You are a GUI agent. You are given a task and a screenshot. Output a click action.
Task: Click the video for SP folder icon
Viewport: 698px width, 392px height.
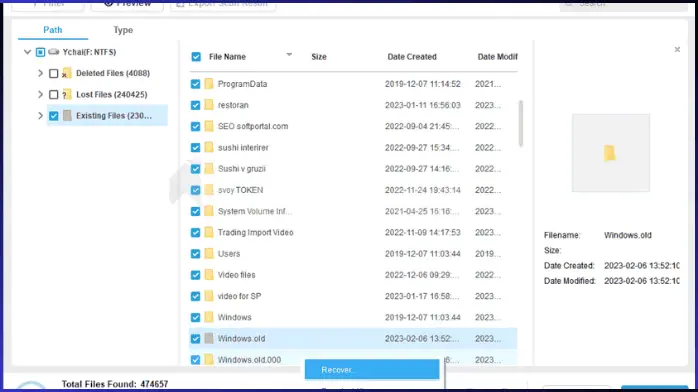tap(209, 296)
